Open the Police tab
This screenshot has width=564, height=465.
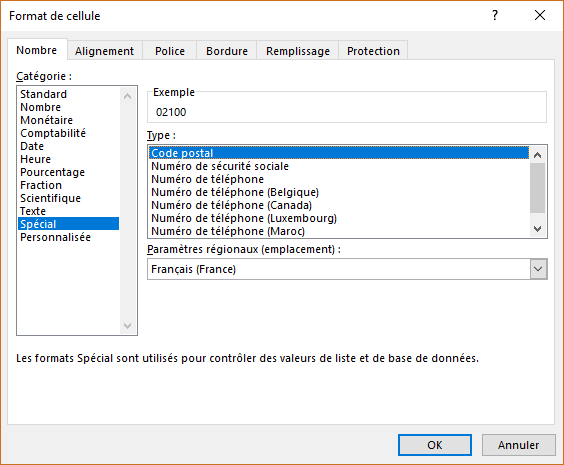170,51
